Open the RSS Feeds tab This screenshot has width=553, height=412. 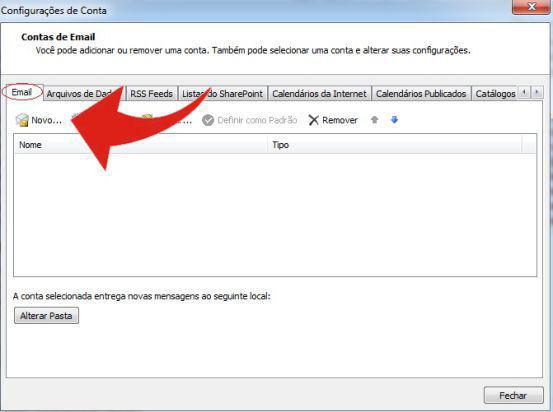(151, 94)
